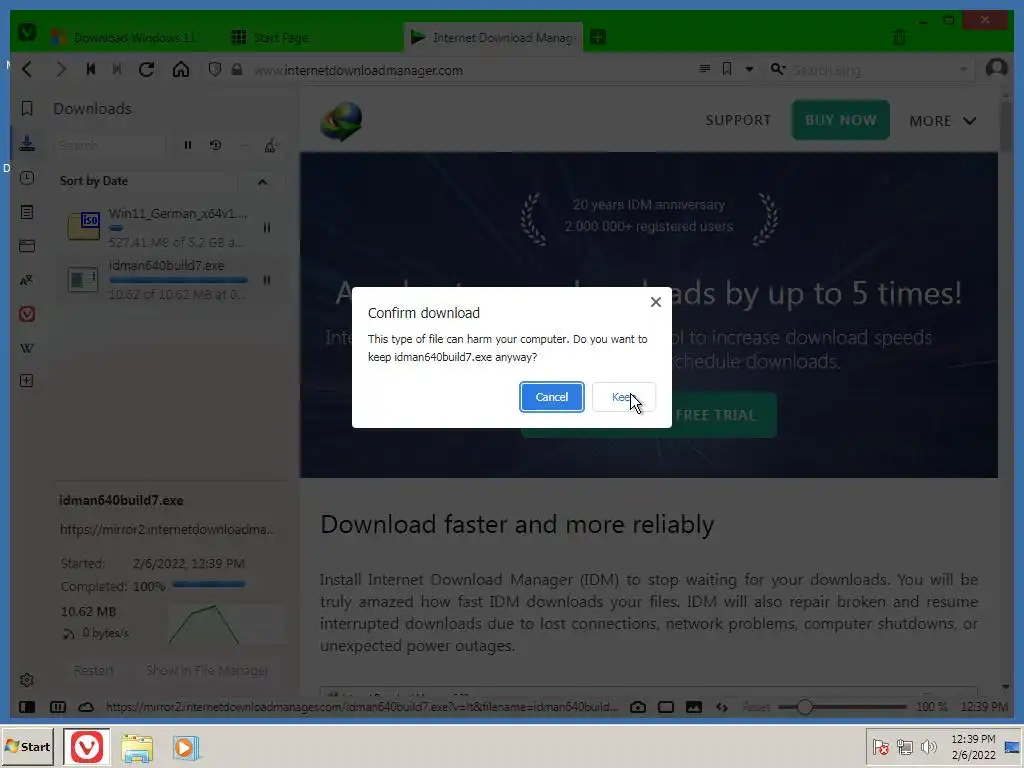Expand search engine dropdown arrow
This screenshot has width=1024, height=768.
pos(963,70)
